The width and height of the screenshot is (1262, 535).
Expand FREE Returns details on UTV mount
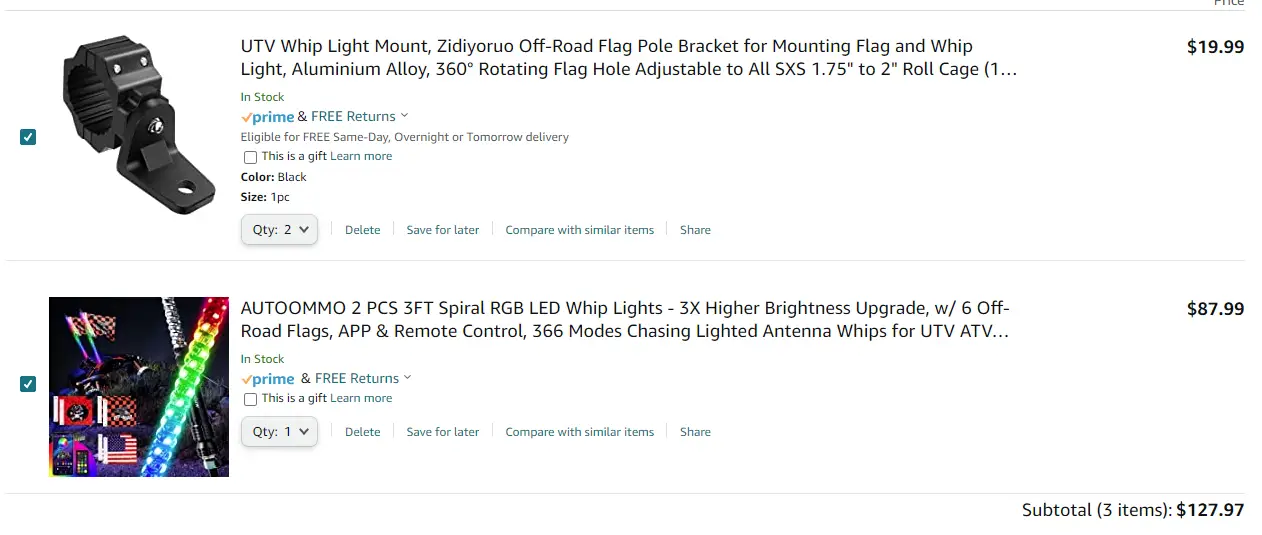(361, 116)
